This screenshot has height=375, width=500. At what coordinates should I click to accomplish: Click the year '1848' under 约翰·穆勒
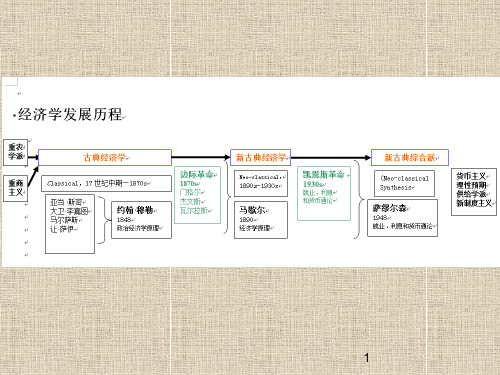124,220
